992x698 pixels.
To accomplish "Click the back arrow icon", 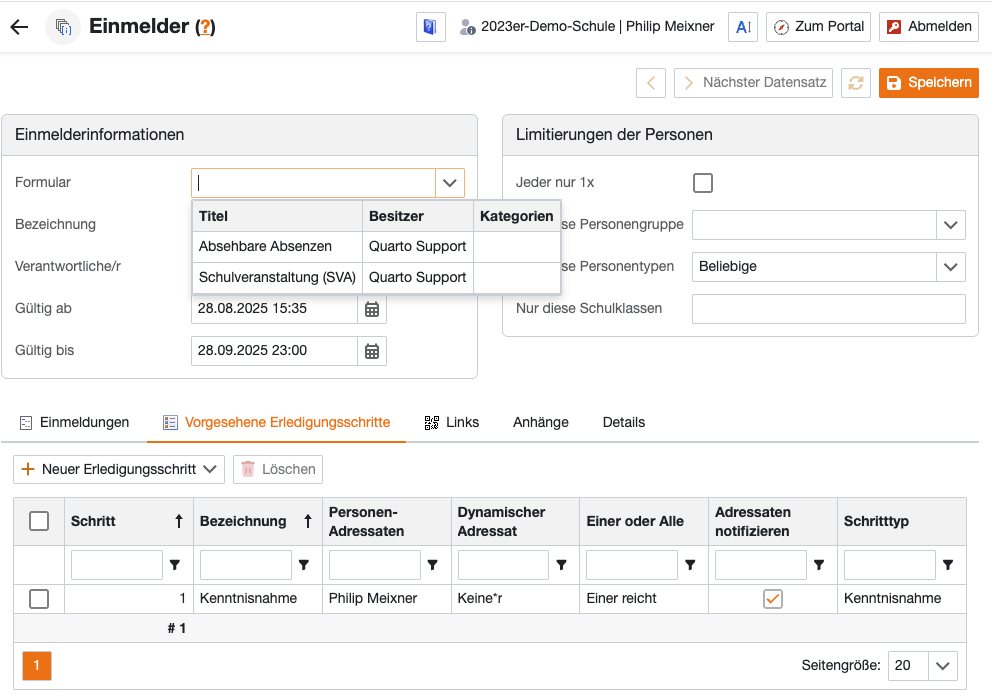I will (x=19, y=27).
